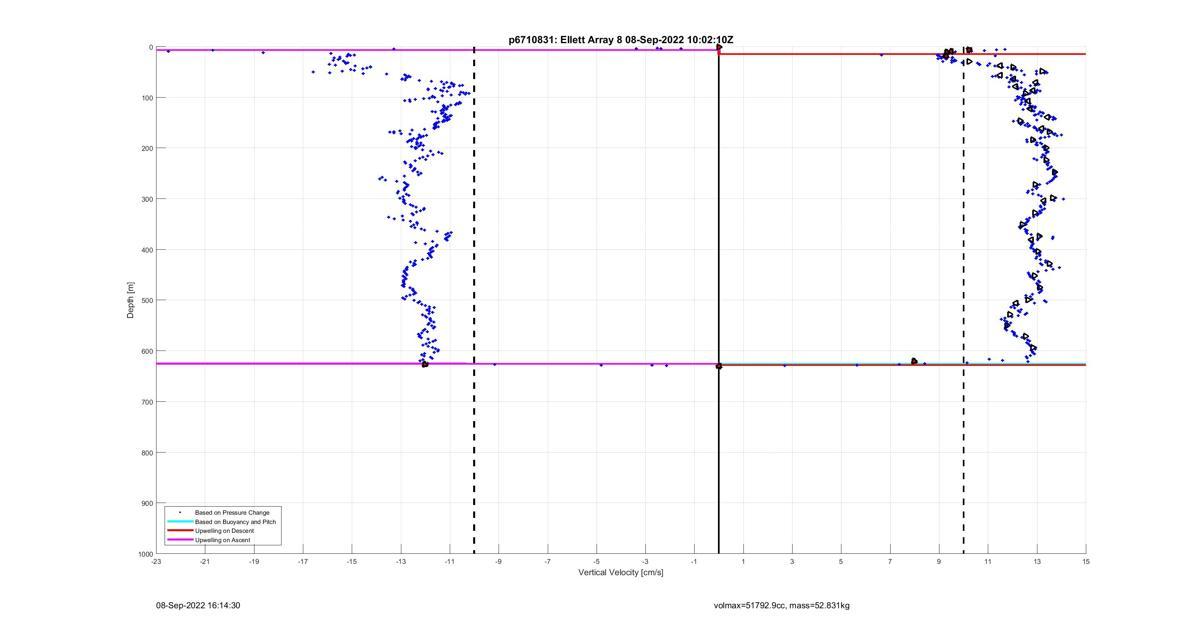
Task: Click x-axis tick label '-7'
Action: [547, 561]
